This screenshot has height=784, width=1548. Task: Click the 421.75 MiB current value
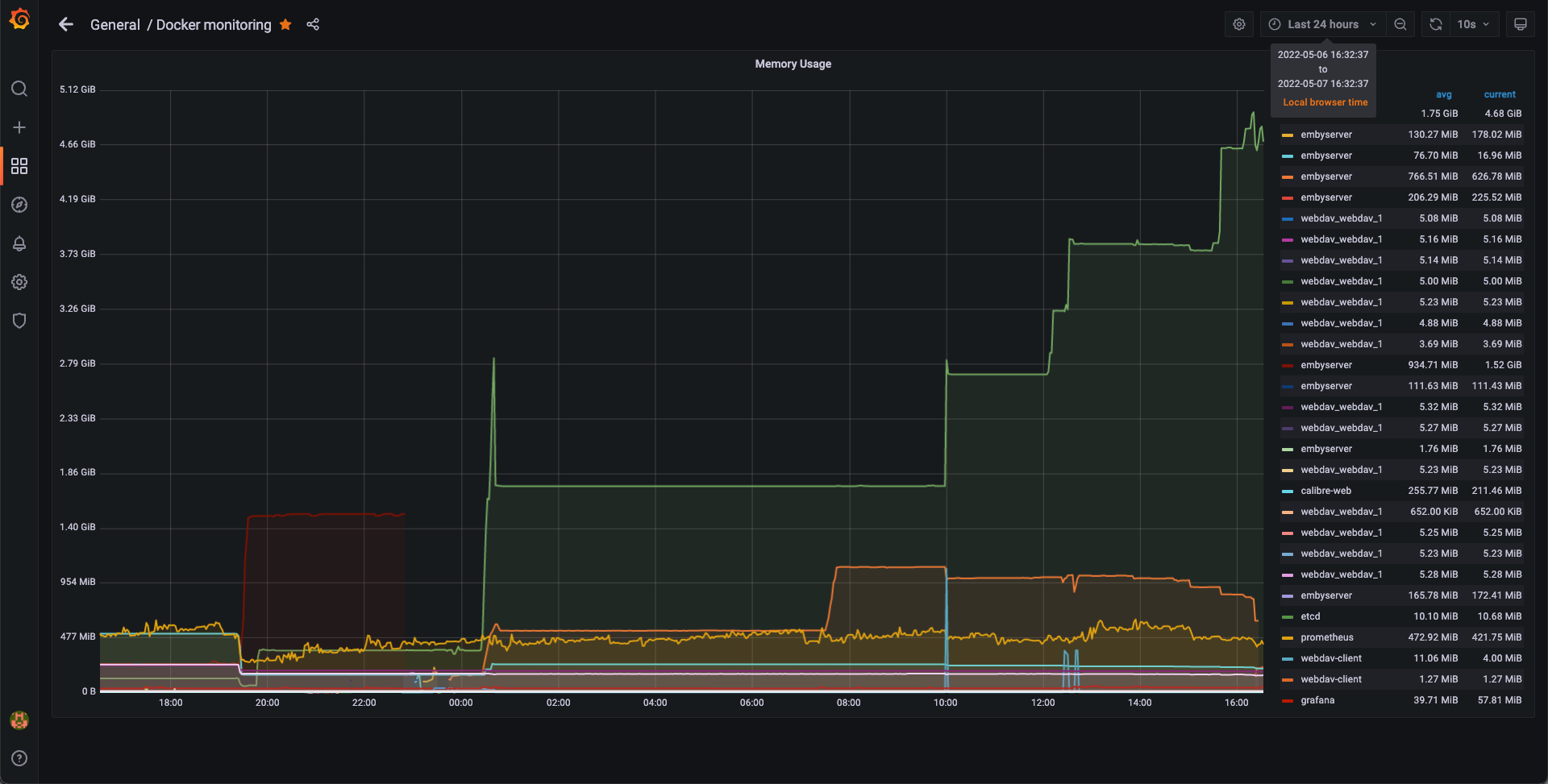click(x=1496, y=637)
